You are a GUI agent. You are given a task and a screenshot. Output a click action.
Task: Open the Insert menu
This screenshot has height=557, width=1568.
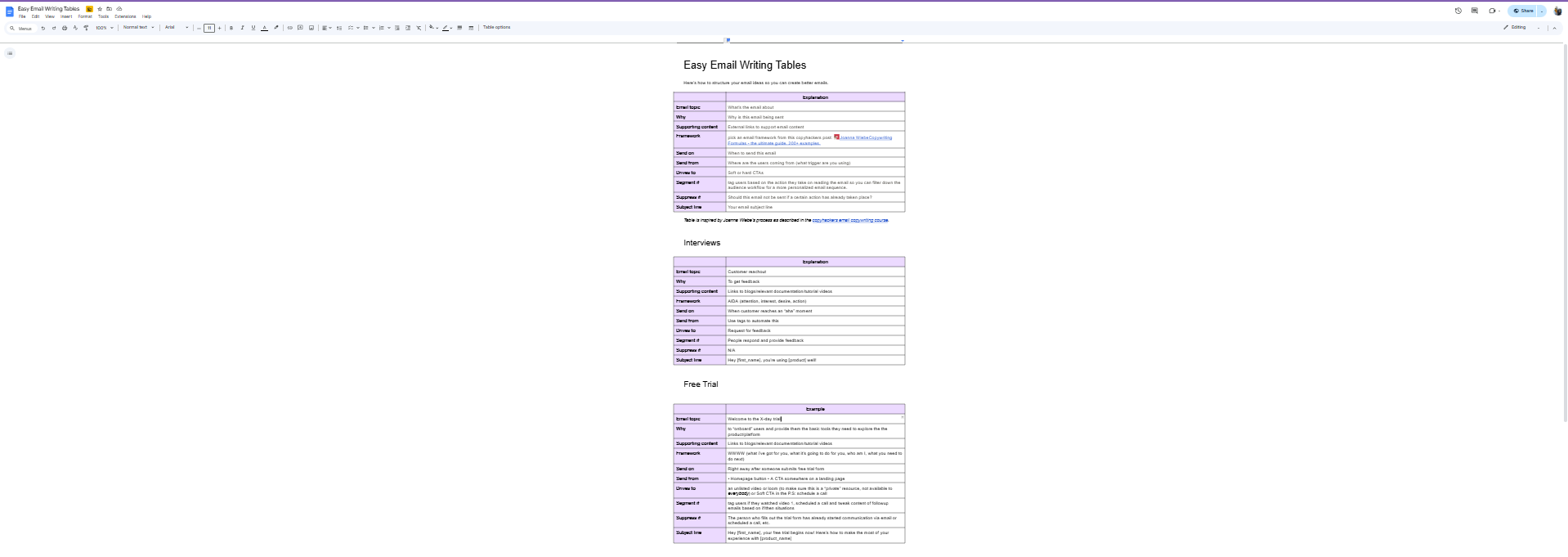(66, 16)
